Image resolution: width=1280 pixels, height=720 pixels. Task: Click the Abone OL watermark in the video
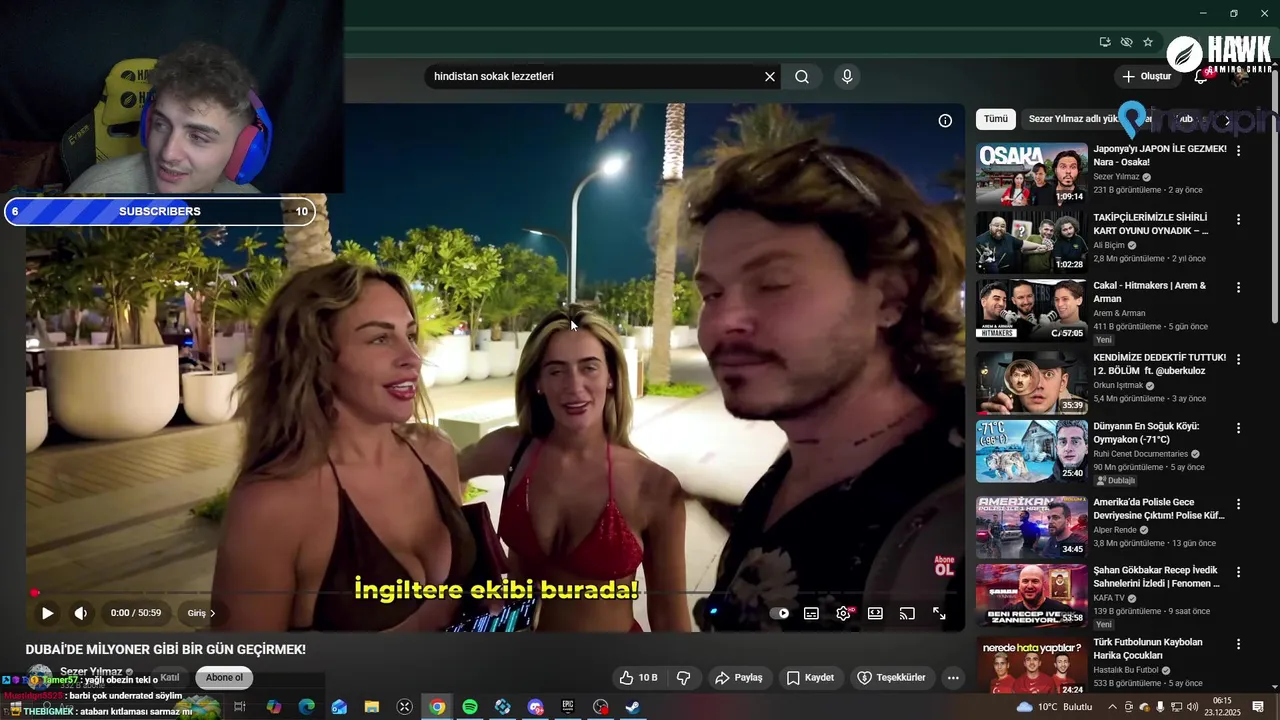click(944, 566)
